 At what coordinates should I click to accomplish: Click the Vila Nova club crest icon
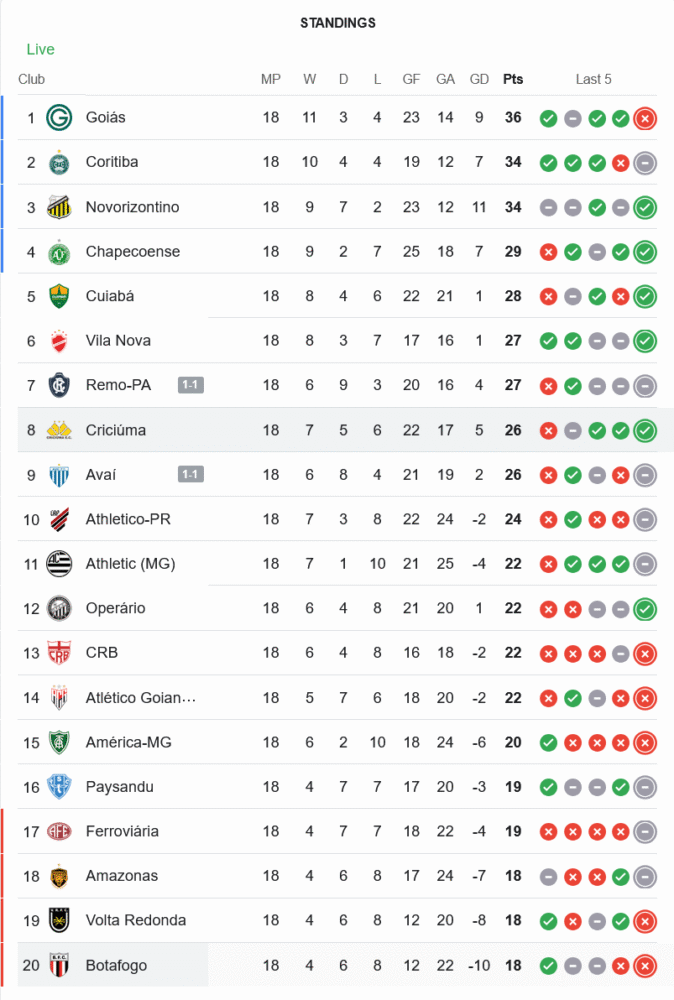tap(59, 341)
